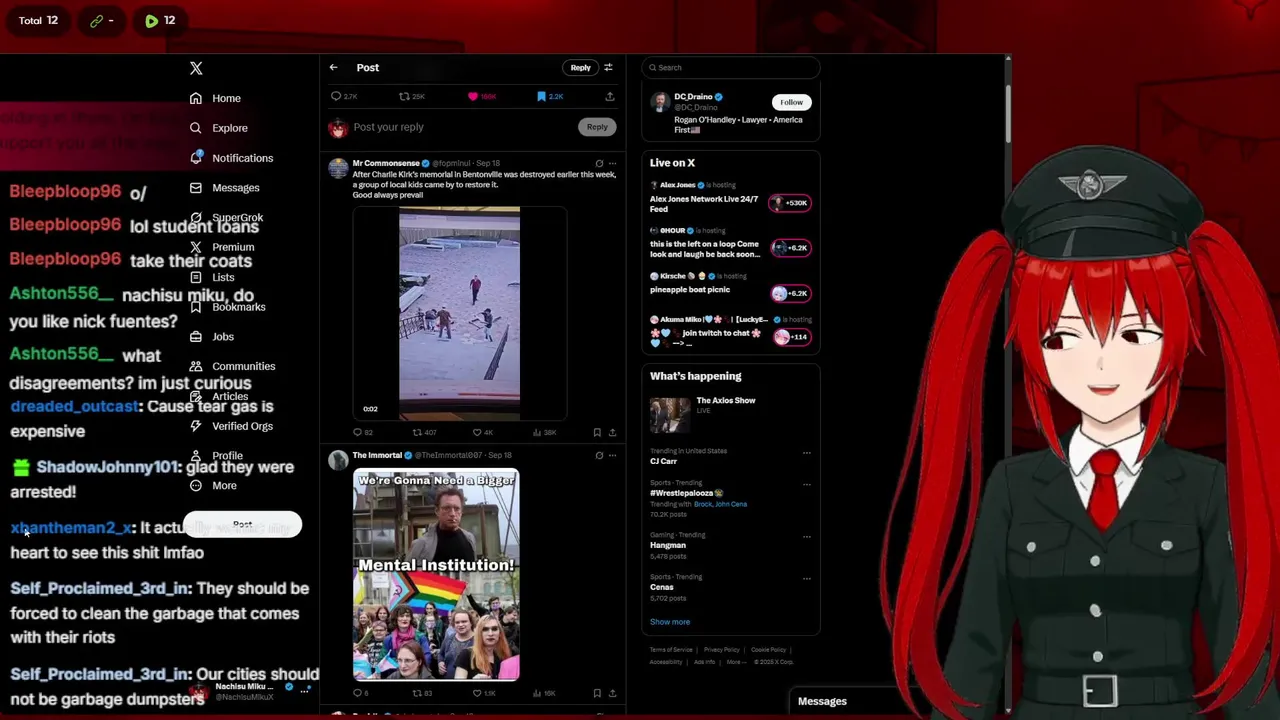Open Verified Orgs in the sidebar
1280x720 pixels.
pos(231,426)
